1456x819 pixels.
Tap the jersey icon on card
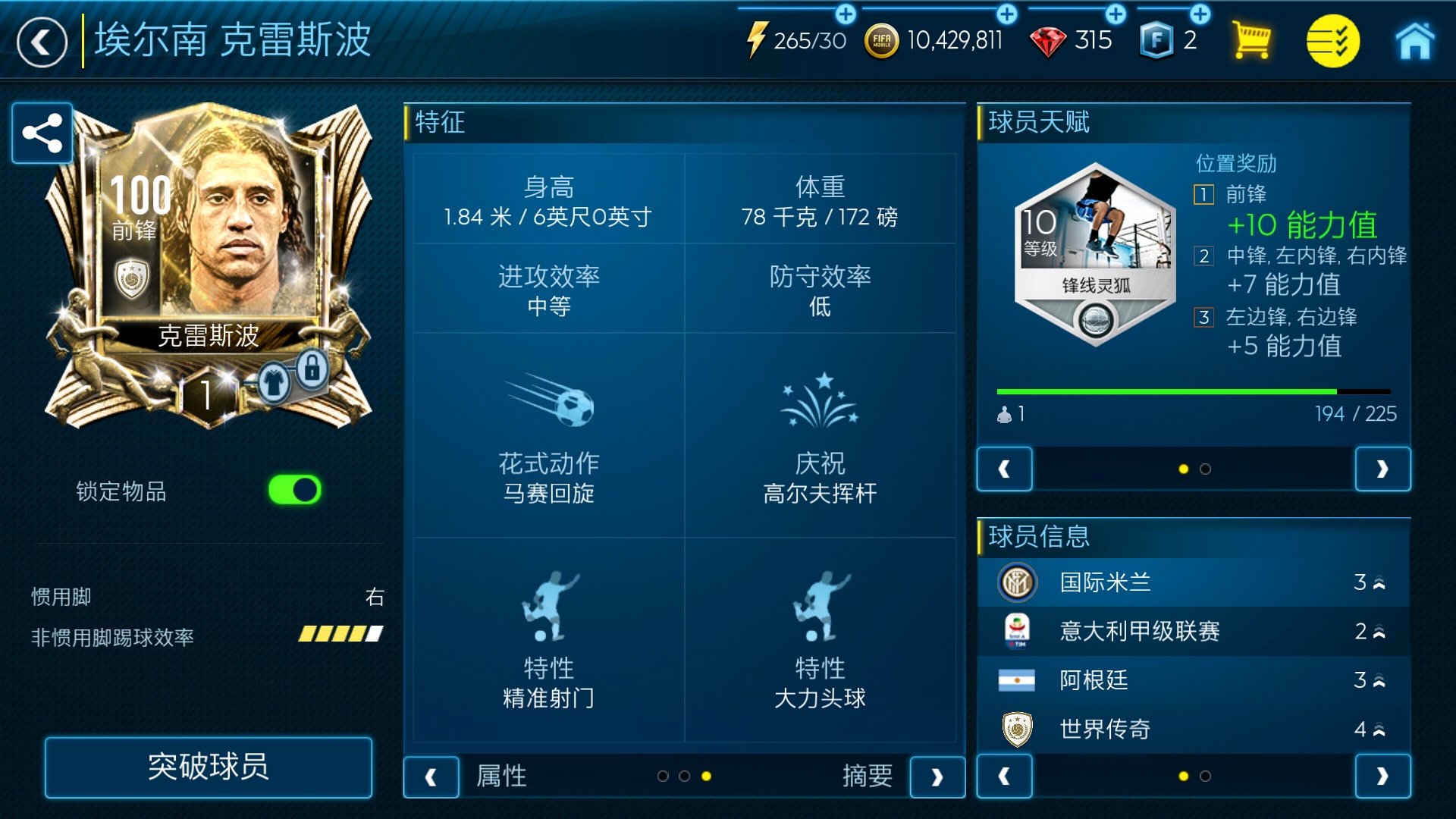tap(274, 382)
